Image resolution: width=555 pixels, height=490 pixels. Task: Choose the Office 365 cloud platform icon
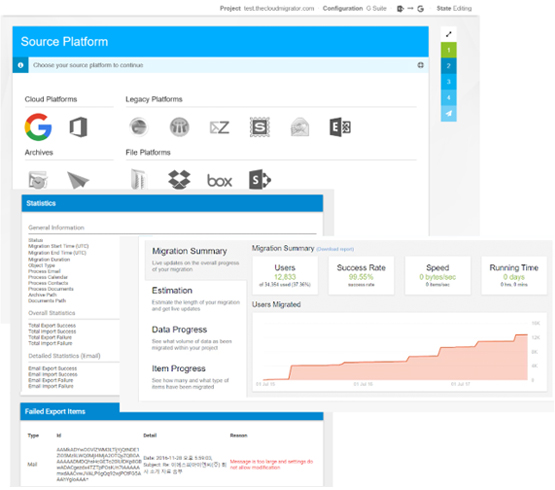click(78, 127)
